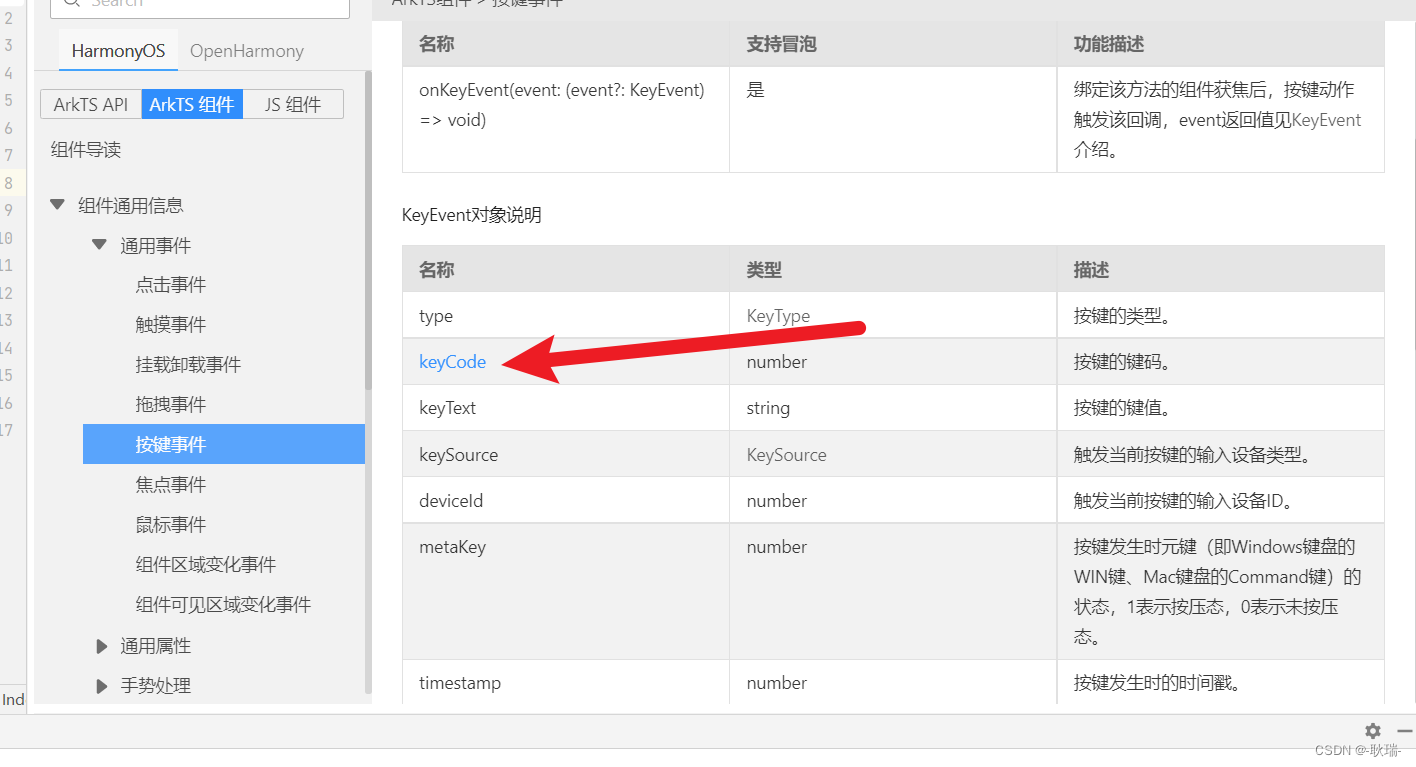Viewport: 1416px width, 767px height.
Task: Click the 触发当前按键的输入设备类型 description cell
Action: tap(1221, 455)
